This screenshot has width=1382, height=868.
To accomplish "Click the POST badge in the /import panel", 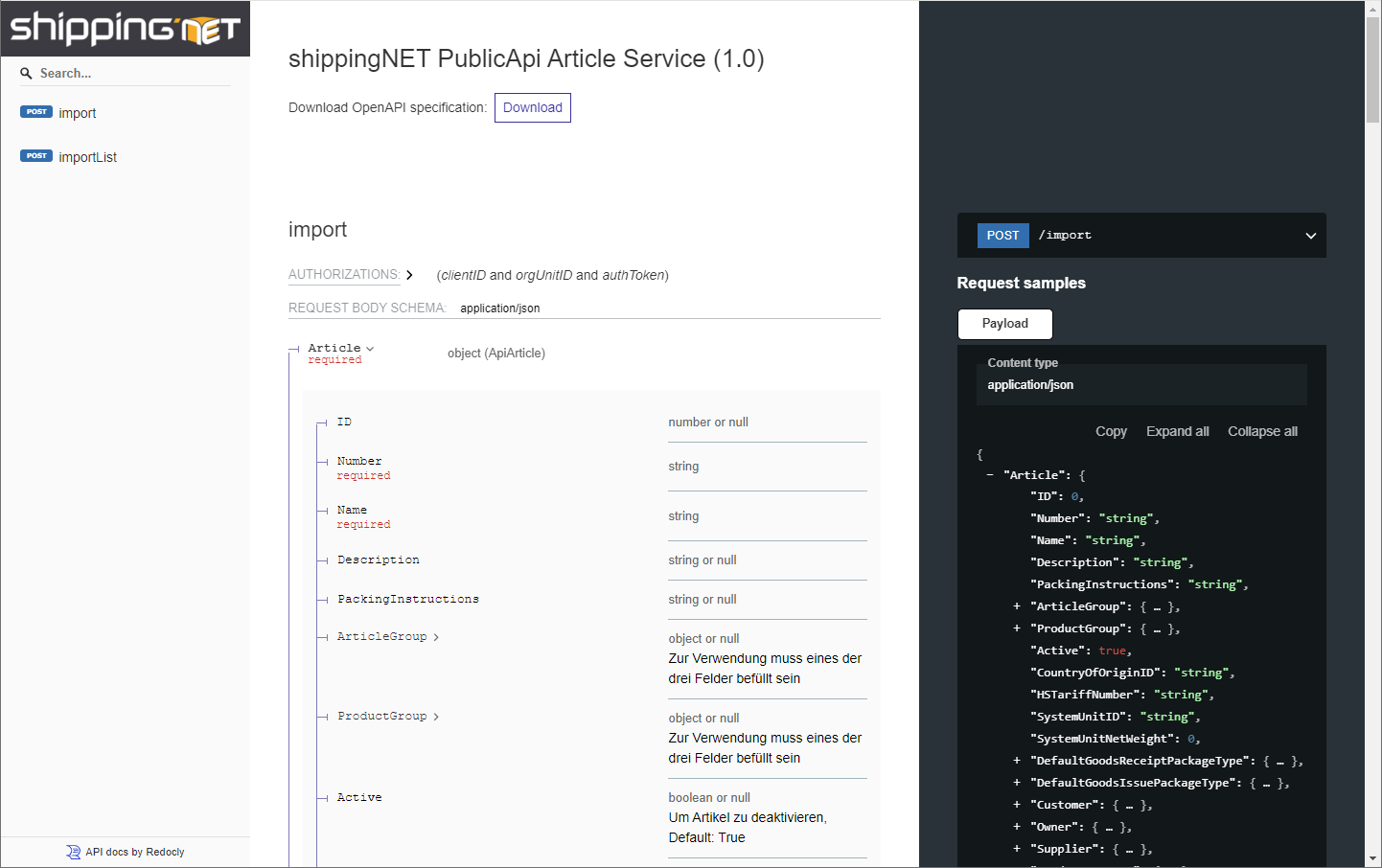I will coord(1002,235).
